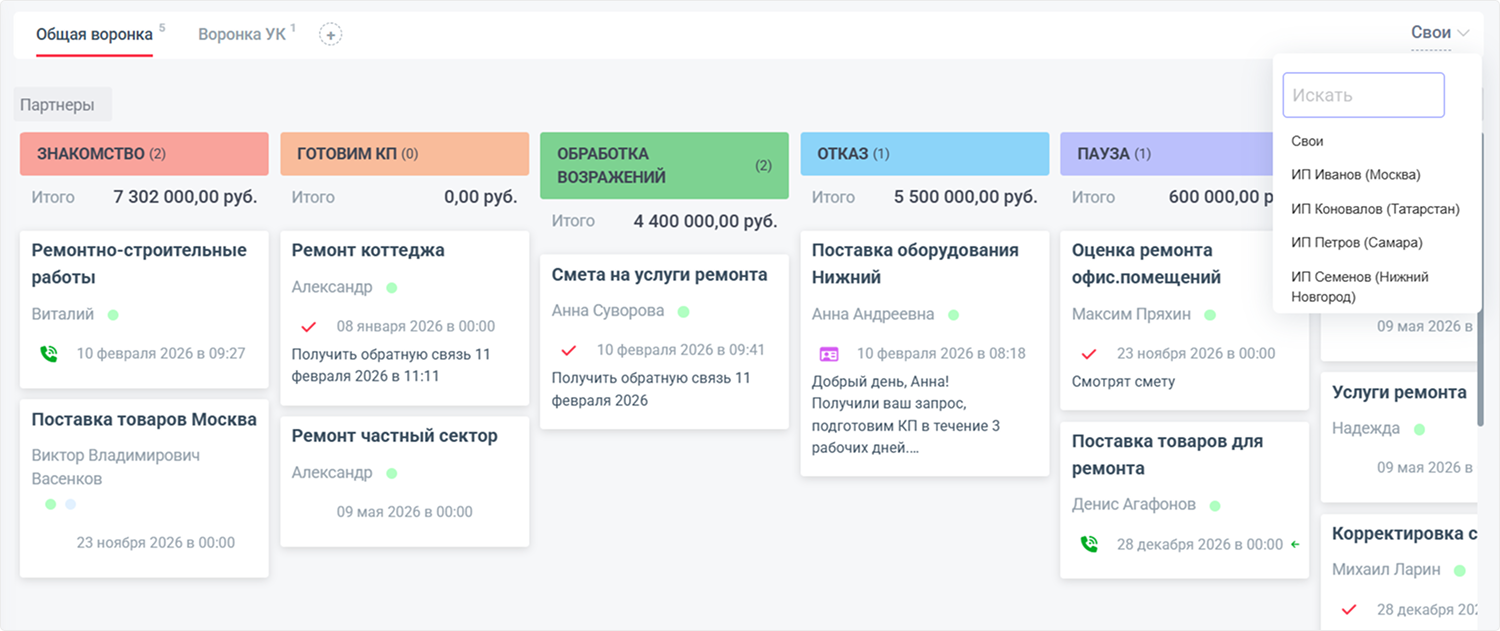Viewport: 1500px width, 631px height.
Task: Click inside the Искать search field
Action: tap(1363, 94)
